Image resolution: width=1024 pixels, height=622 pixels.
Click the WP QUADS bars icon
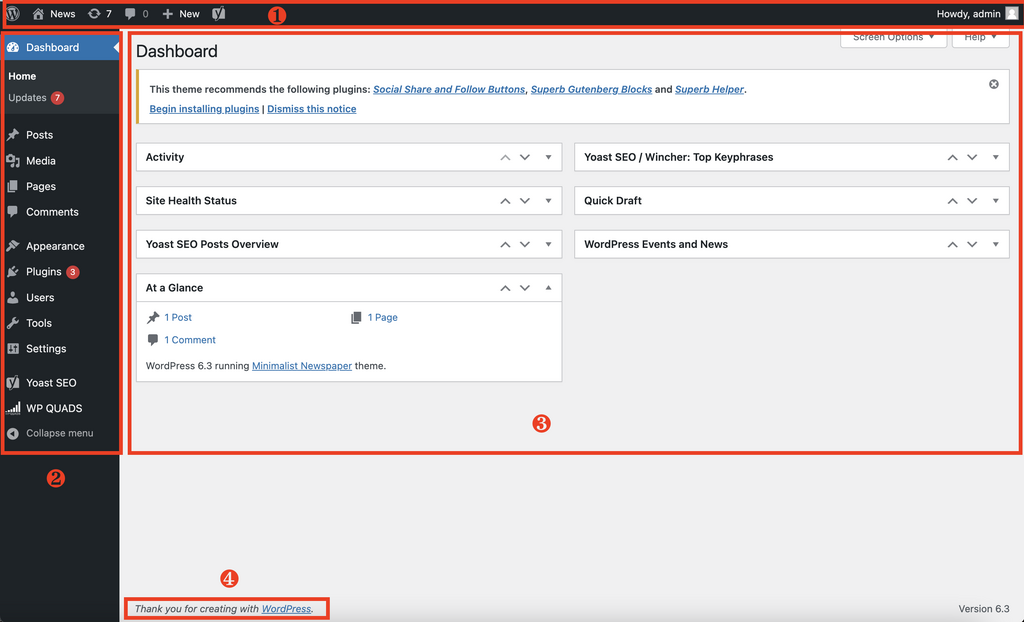point(12,408)
